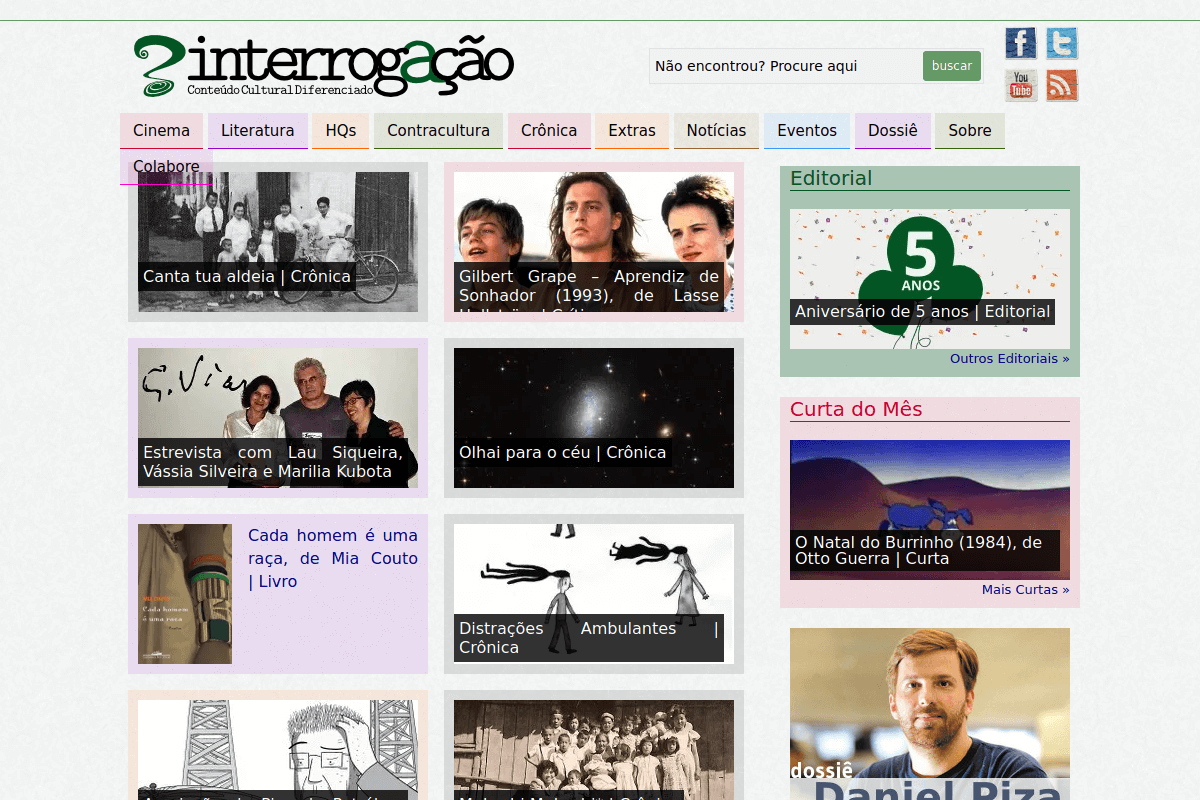Image resolution: width=1200 pixels, height=800 pixels.
Task: Open the Extras menu item
Action: pos(632,131)
